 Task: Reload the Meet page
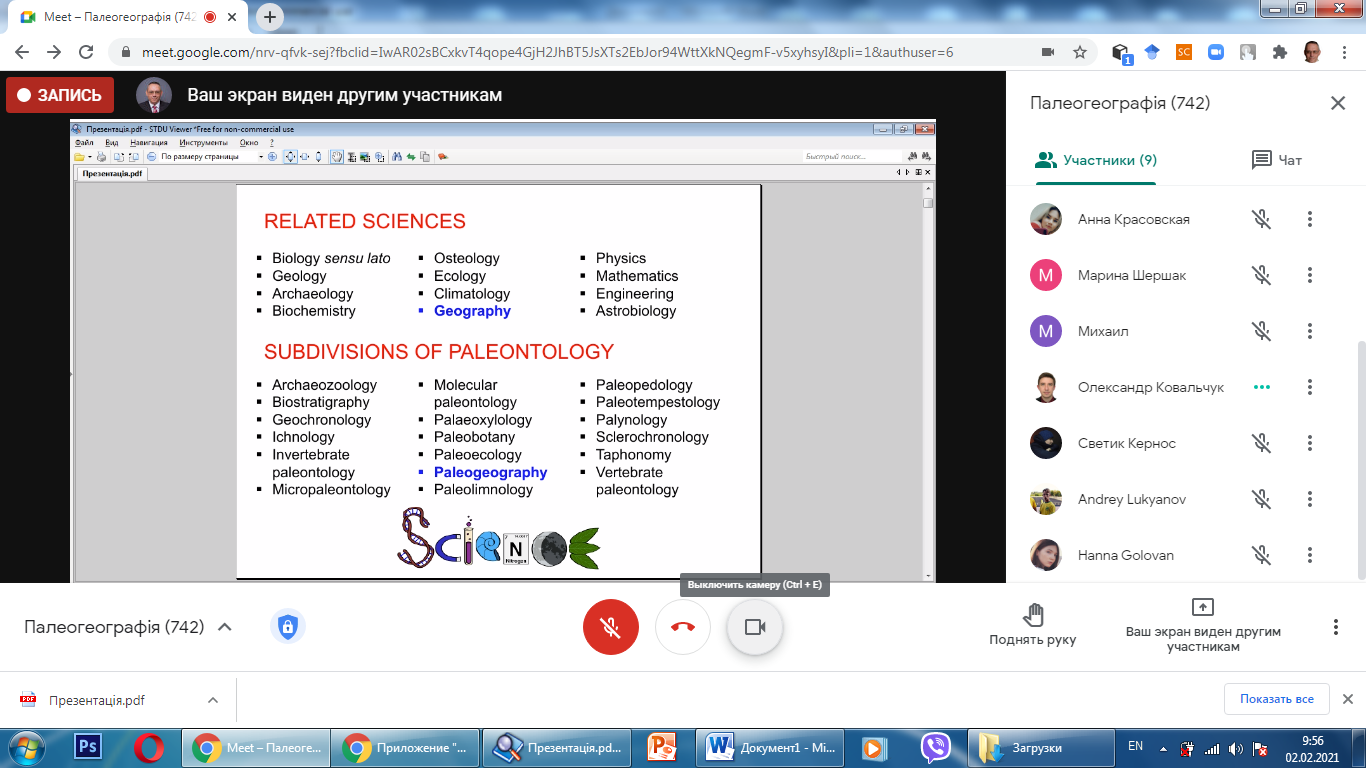(86, 52)
